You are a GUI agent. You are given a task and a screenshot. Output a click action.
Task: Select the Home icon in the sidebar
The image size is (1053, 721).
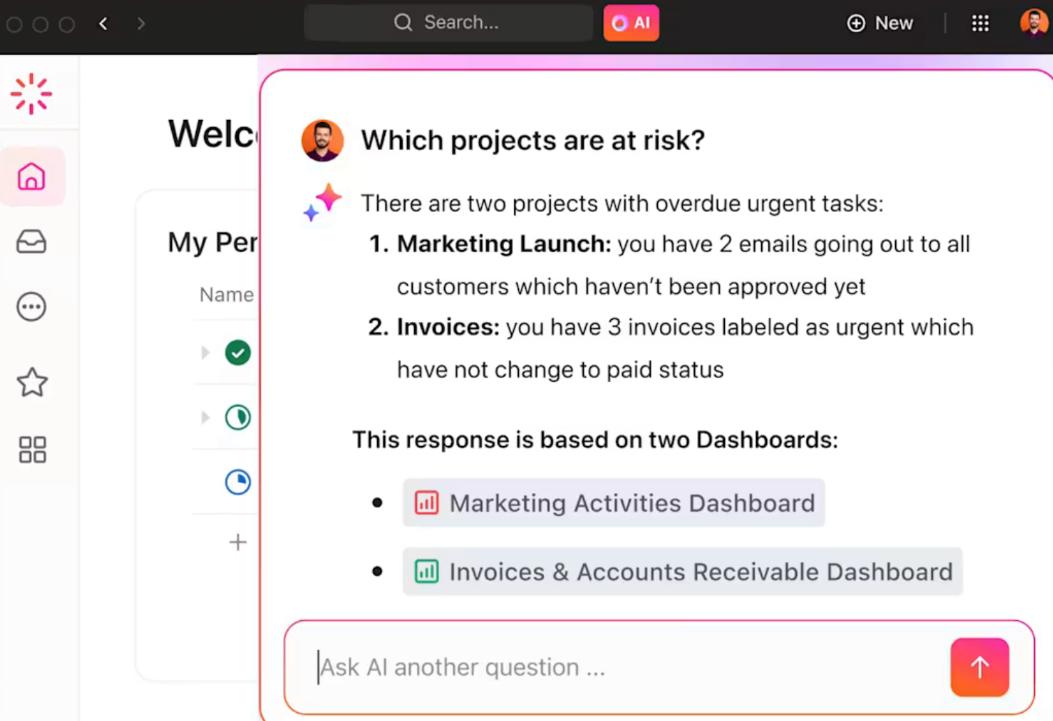[31, 176]
